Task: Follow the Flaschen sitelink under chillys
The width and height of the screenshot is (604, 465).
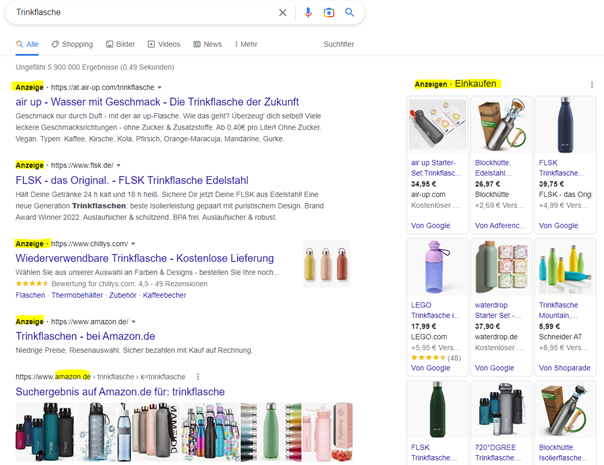Action: pyautogui.click(x=30, y=295)
